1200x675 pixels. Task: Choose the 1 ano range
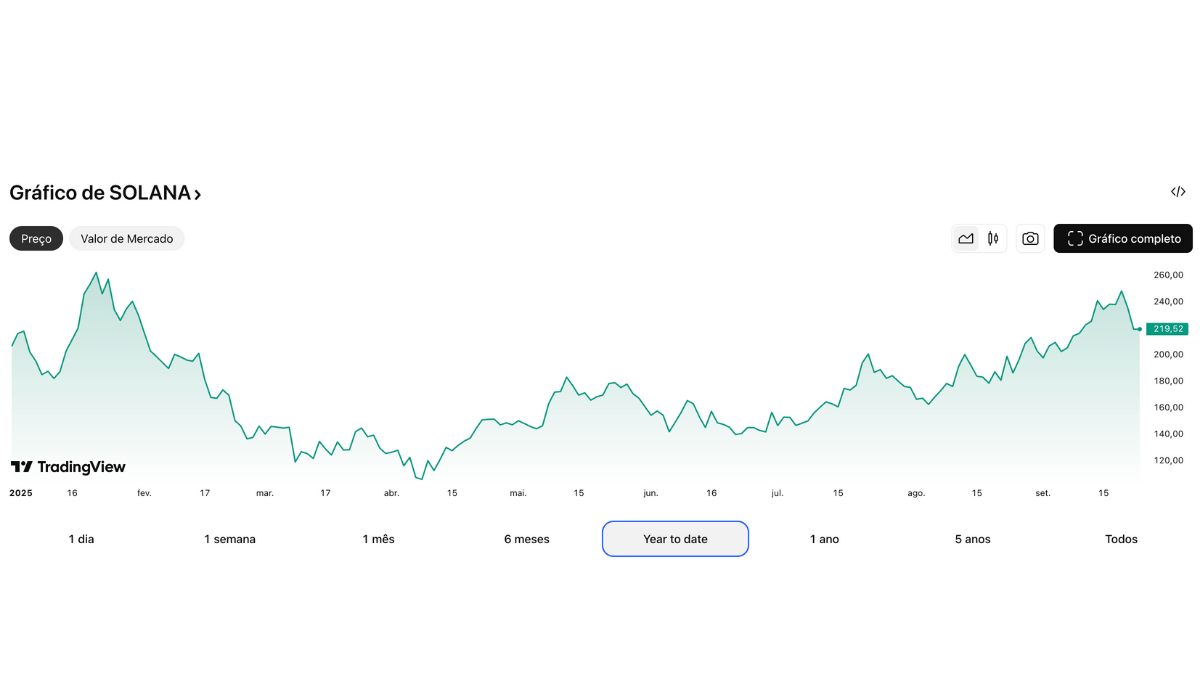pos(824,539)
